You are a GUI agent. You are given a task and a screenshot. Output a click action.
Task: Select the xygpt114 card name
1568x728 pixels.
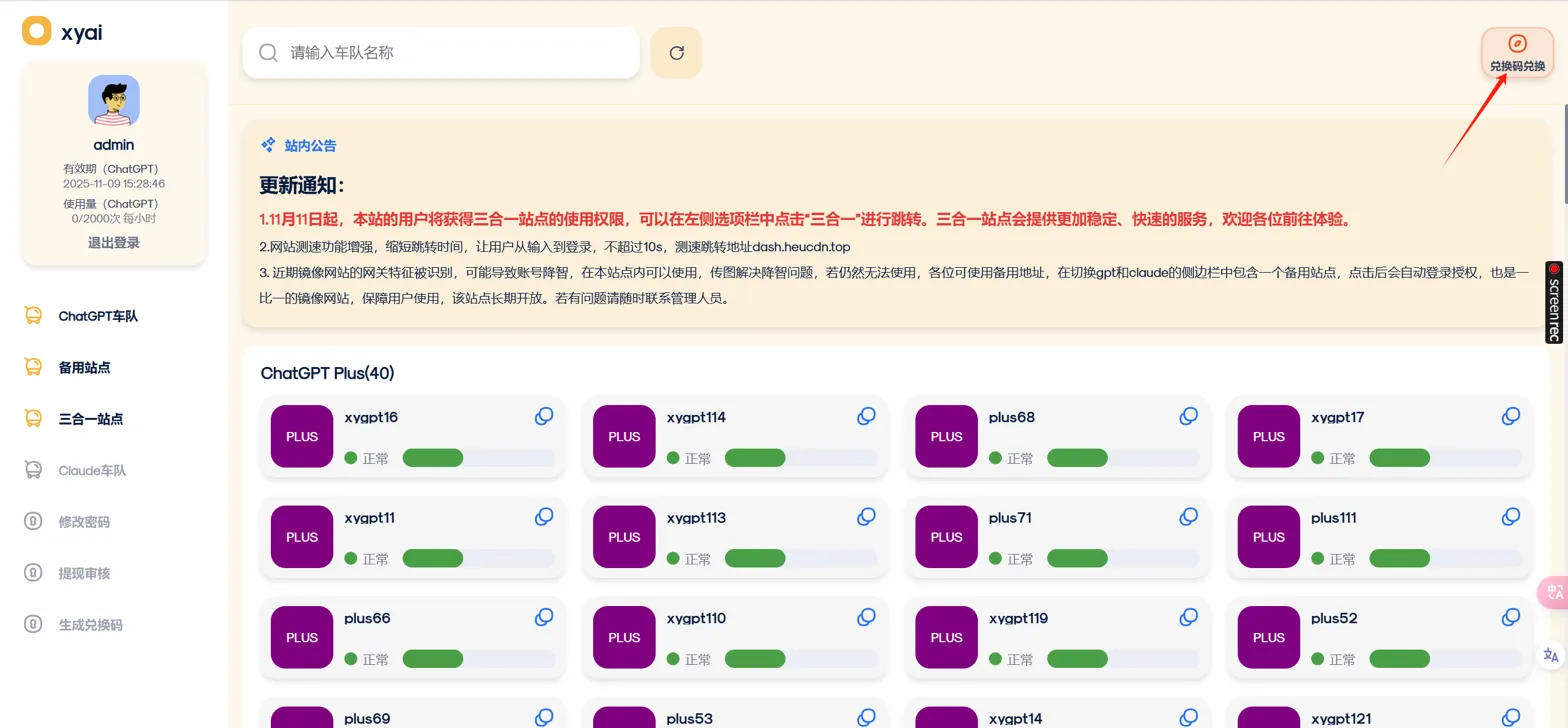tap(696, 417)
